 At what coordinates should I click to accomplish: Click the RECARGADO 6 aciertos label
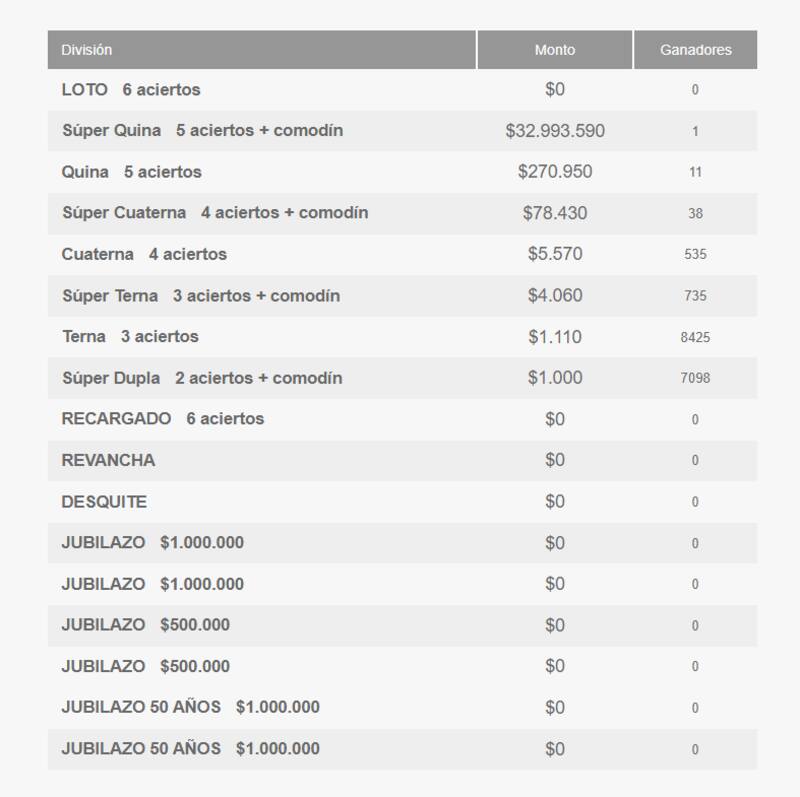(x=163, y=419)
